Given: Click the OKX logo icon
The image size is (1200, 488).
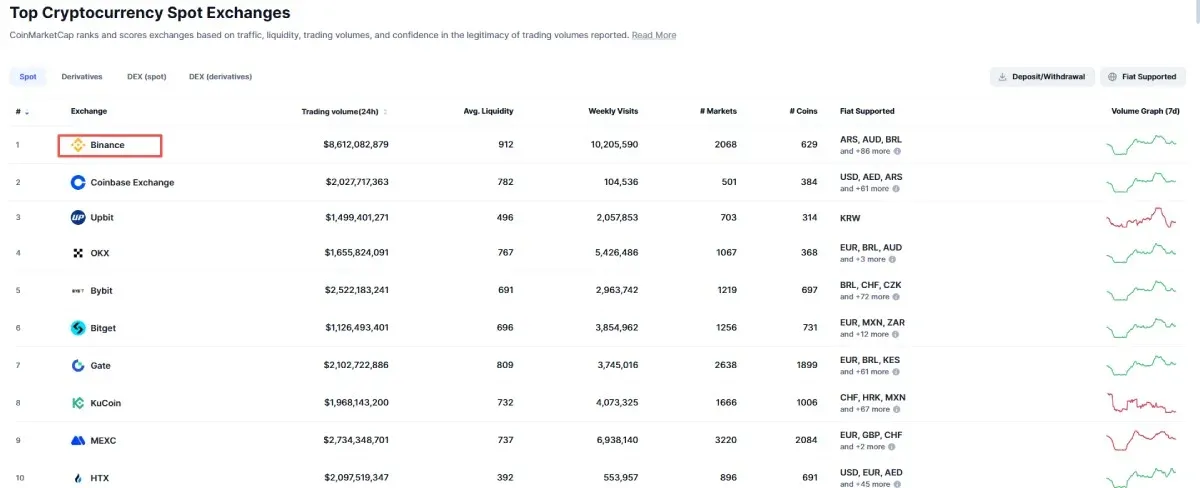Looking at the screenshot, I should tap(78, 254).
